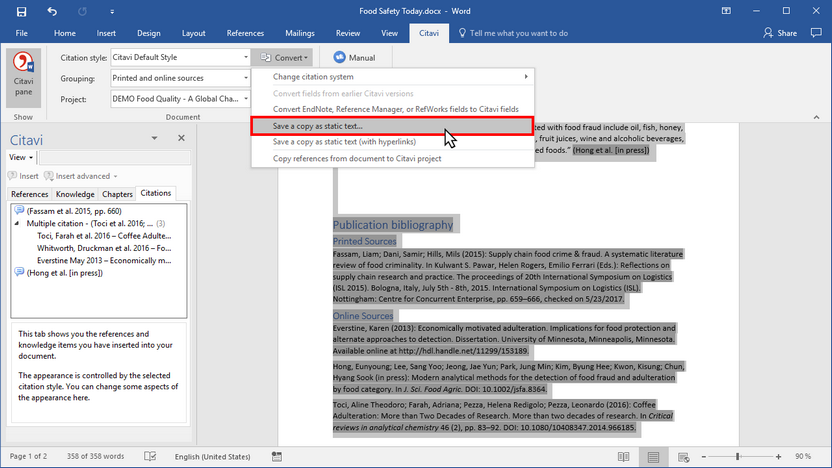Open the File tab

(21, 33)
